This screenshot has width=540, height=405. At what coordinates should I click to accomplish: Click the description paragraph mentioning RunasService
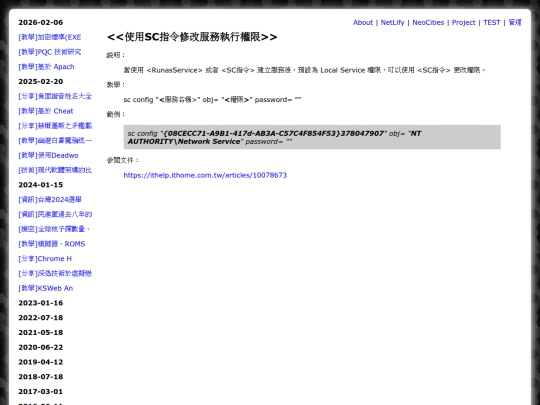[x=304, y=70]
